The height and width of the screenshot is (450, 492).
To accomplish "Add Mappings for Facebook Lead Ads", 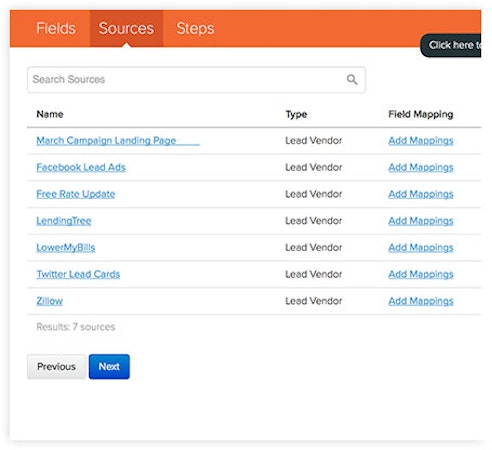I will (421, 167).
